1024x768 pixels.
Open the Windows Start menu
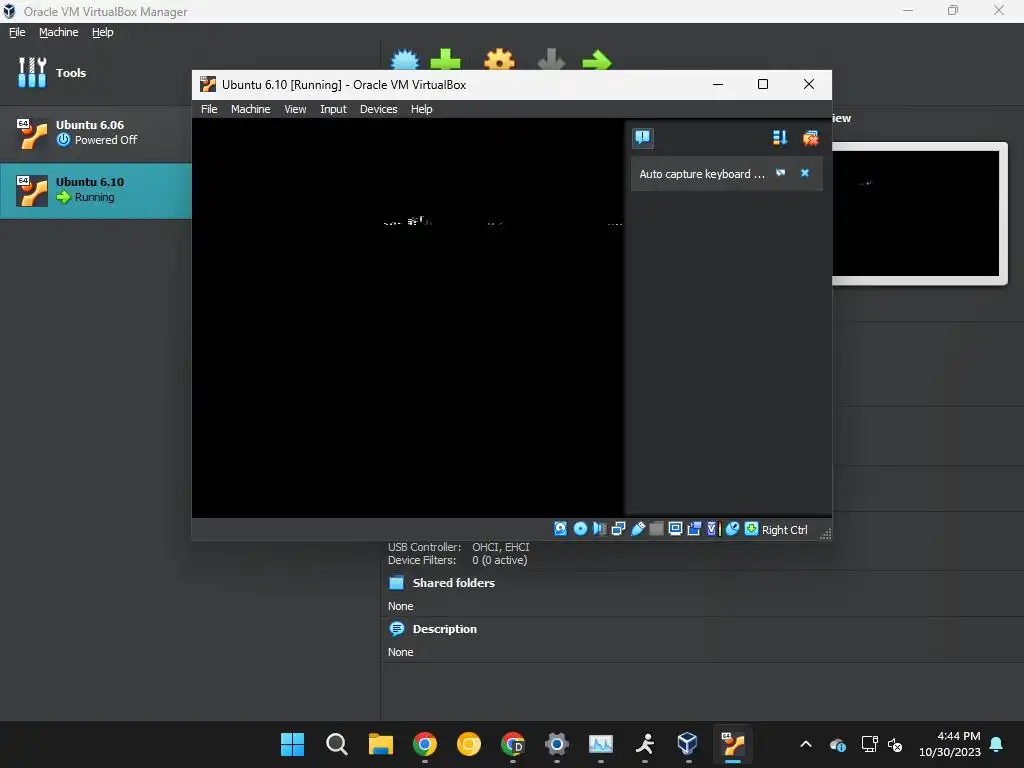292,744
